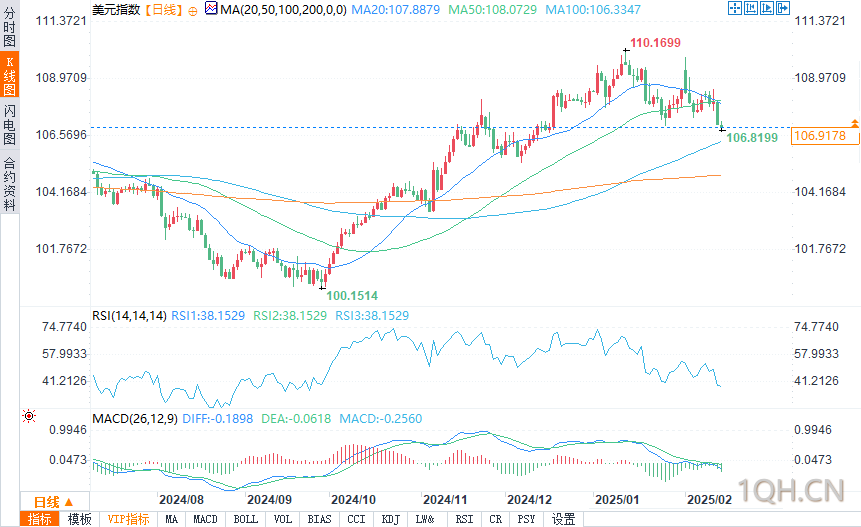Click the orange up arrow above price label

855,123
